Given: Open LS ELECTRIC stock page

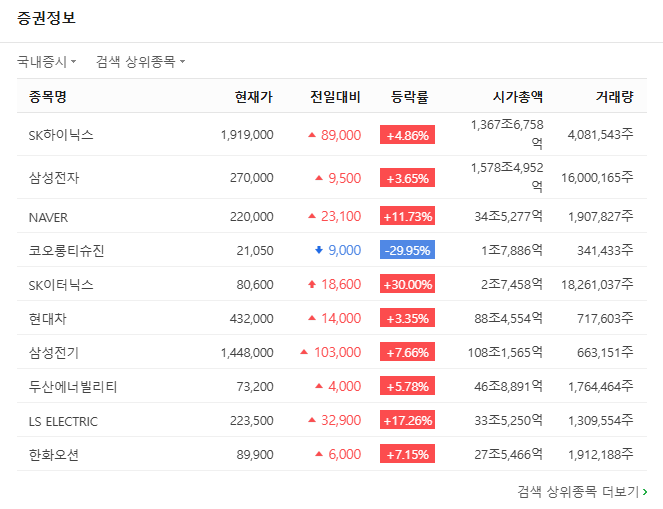Looking at the screenshot, I should coord(63,421).
